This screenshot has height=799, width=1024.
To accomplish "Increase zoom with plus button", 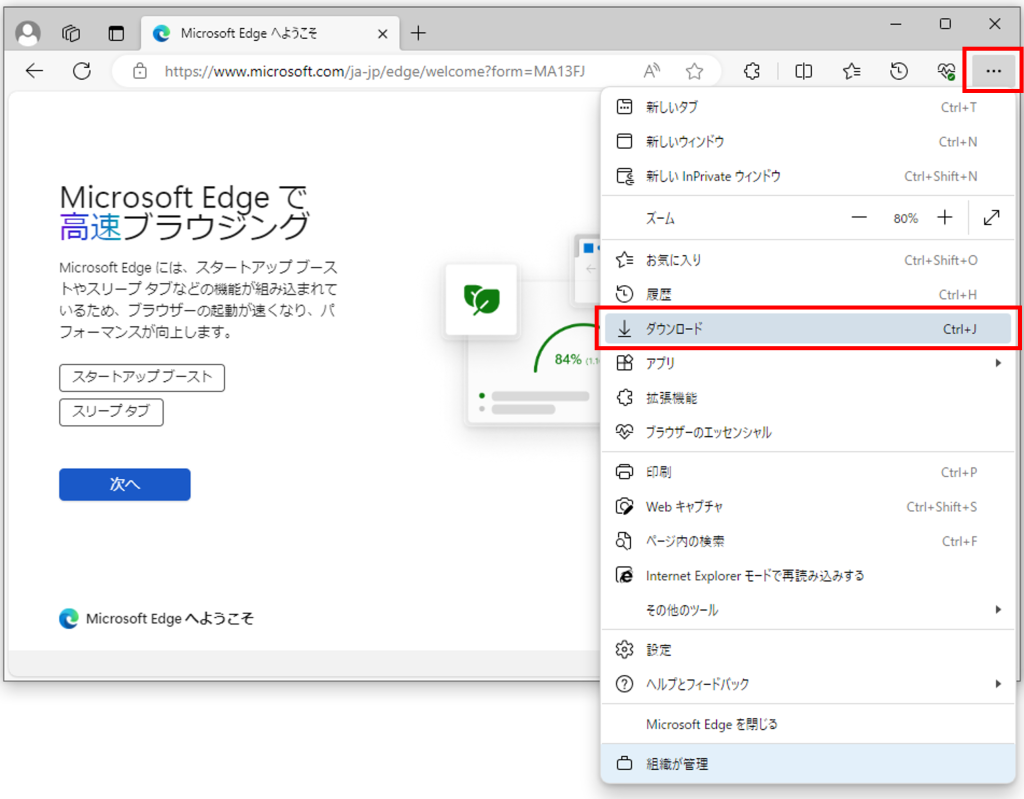I will click(x=944, y=218).
